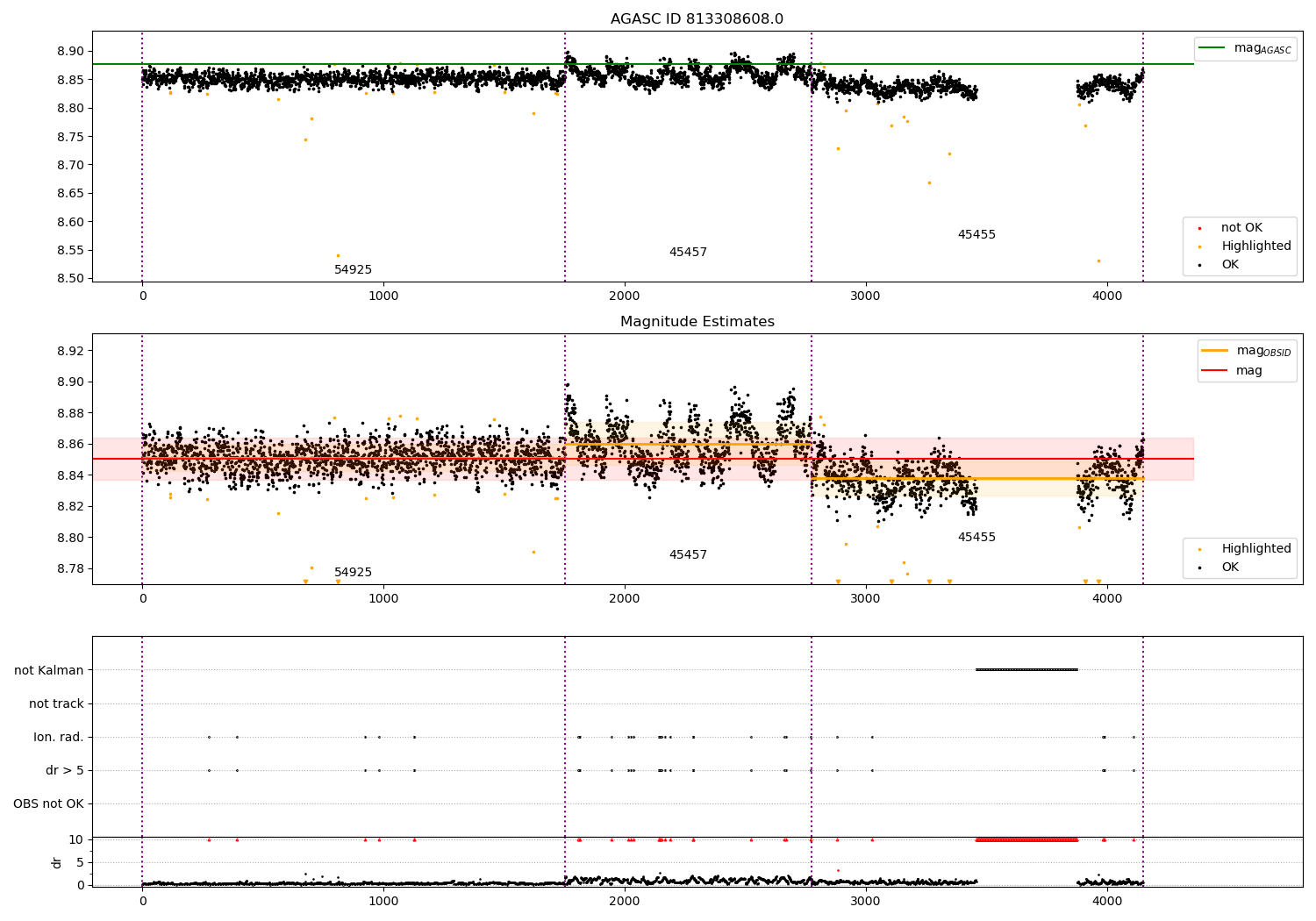The height and width of the screenshot is (921, 1316).
Task: Click obsid label 45457 in AGASC ID plot
Action: 688,253
